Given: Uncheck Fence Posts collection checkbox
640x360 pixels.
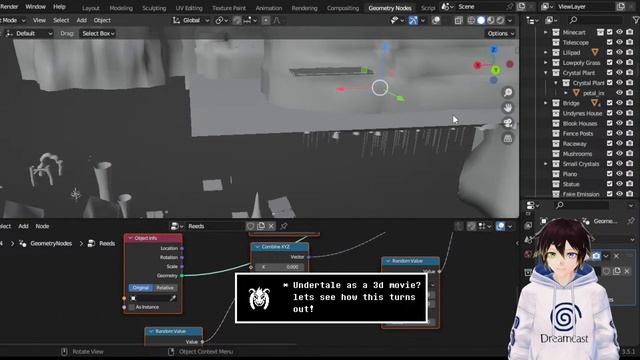Looking at the screenshot, I should (609, 133).
